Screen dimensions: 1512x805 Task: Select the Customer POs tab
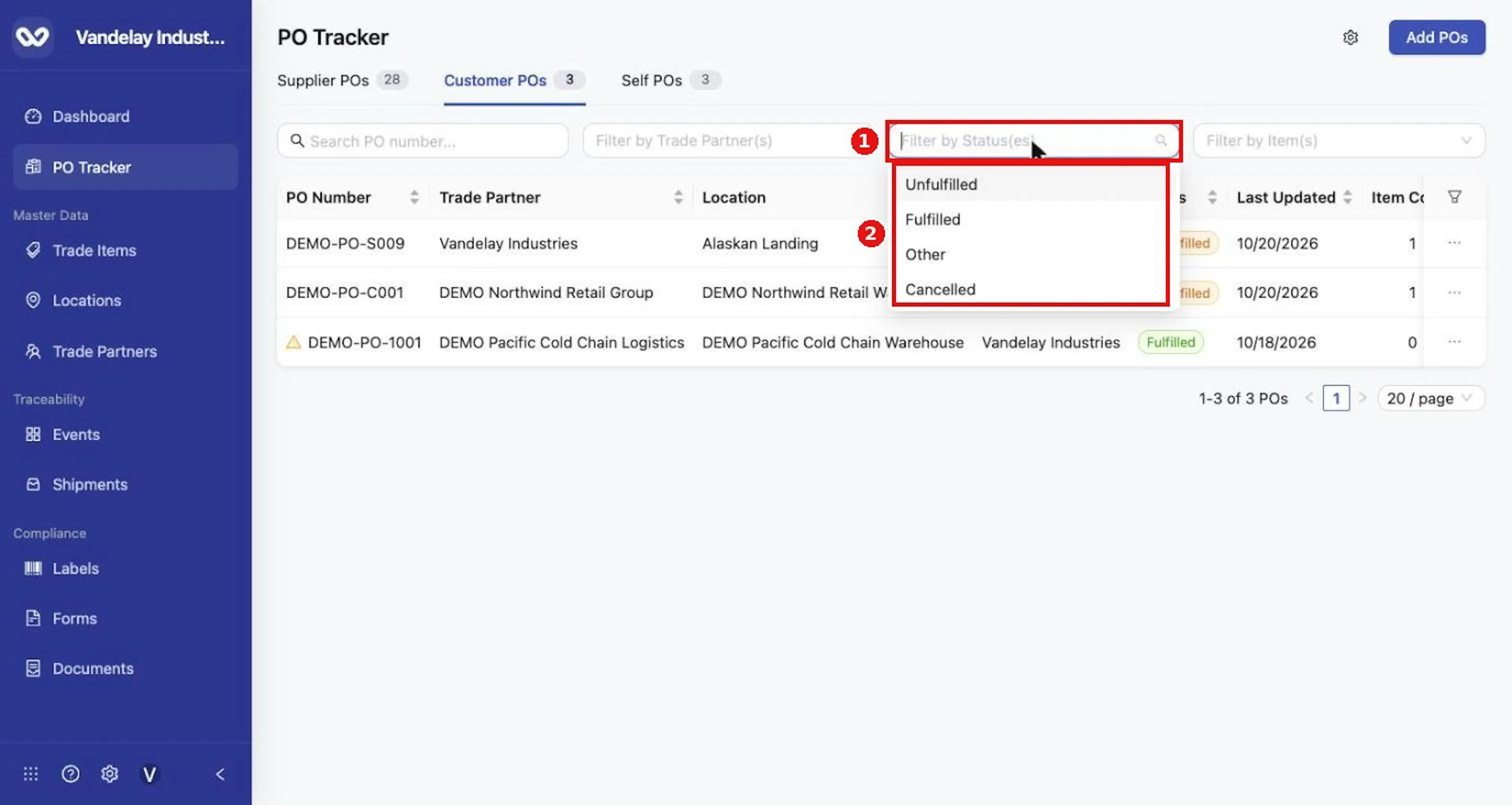pos(514,80)
